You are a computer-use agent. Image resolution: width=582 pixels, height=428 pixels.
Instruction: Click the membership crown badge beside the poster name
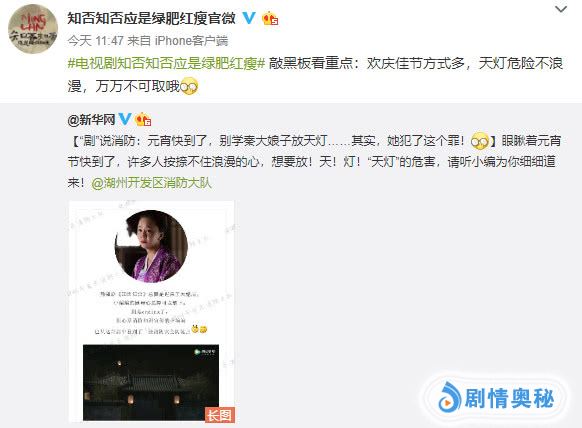coord(270,19)
